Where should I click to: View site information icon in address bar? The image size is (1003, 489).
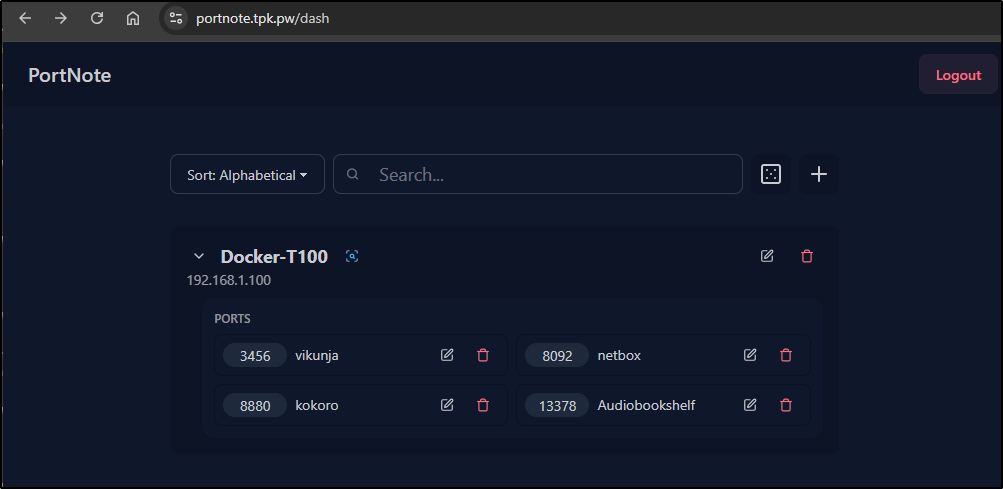click(176, 18)
